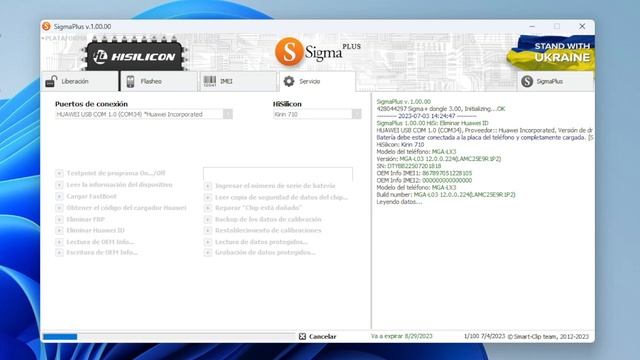The image size is (640, 360).
Task: Select the Servicio tab
Action: click(x=317, y=82)
